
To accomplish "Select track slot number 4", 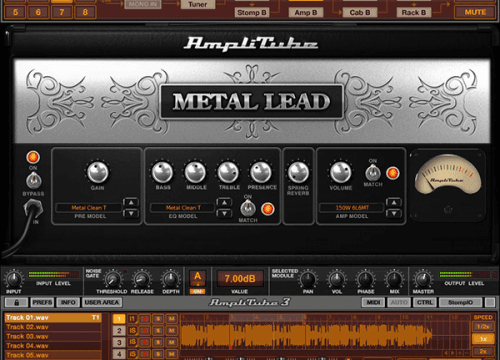I will click(119, 353).
